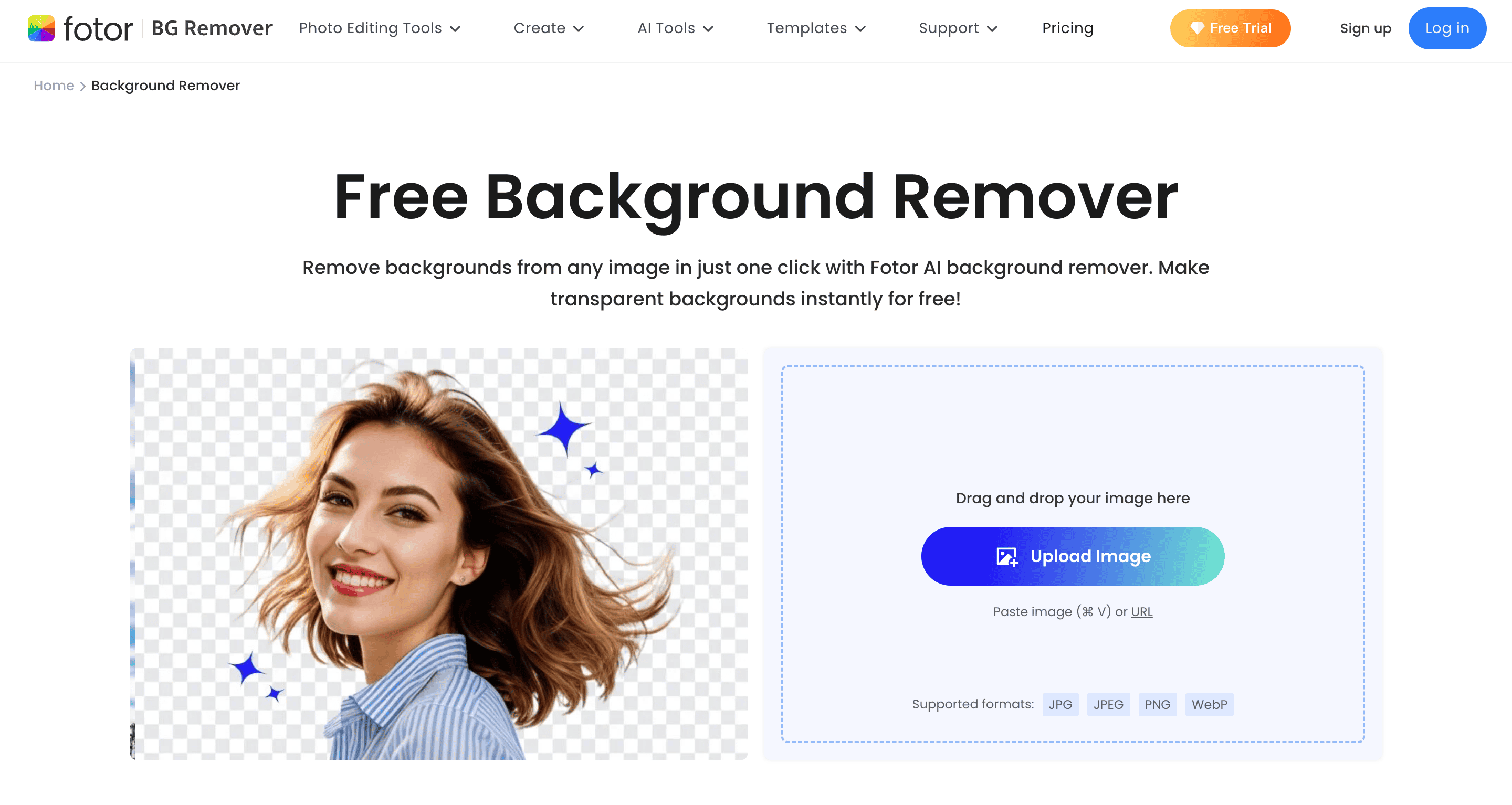Expand Photo Editing Tools chevron
The width and height of the screenshot is (1512, 805).
(456, 29)
